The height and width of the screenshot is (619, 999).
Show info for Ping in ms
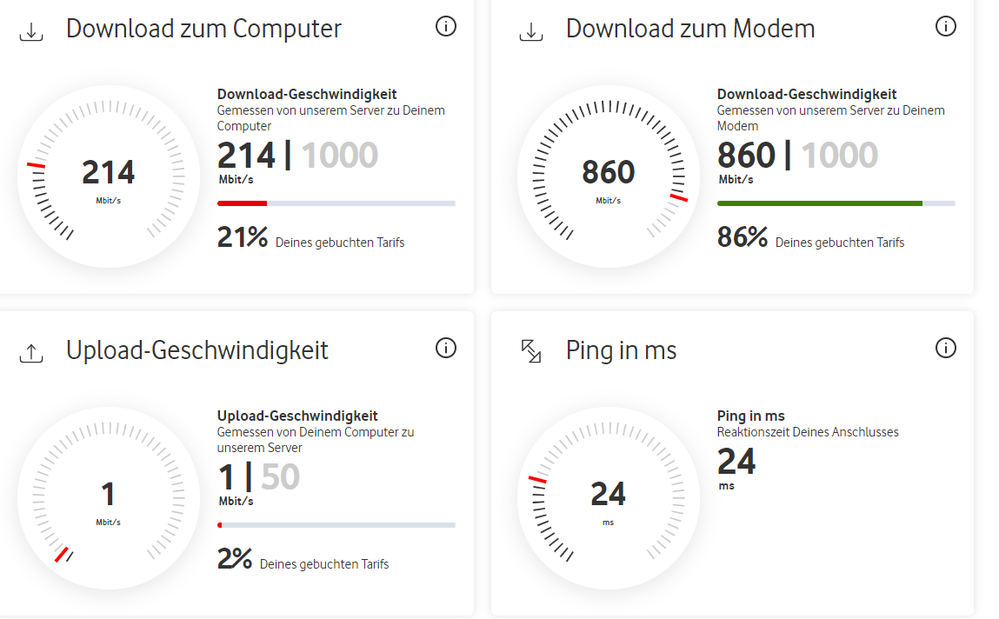tap(945, 348)
